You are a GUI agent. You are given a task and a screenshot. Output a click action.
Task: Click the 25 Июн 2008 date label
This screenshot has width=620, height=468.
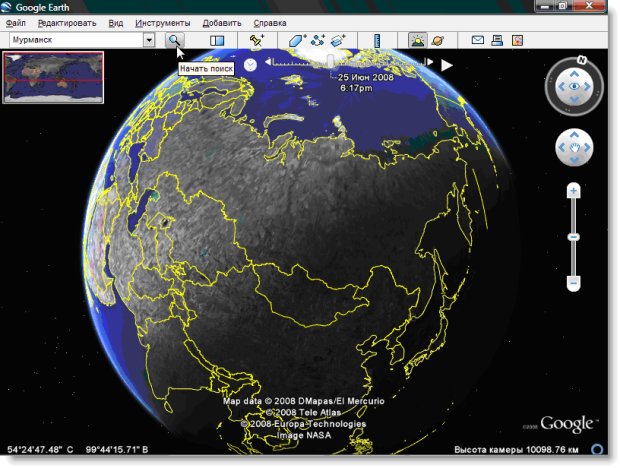(366, 77)
